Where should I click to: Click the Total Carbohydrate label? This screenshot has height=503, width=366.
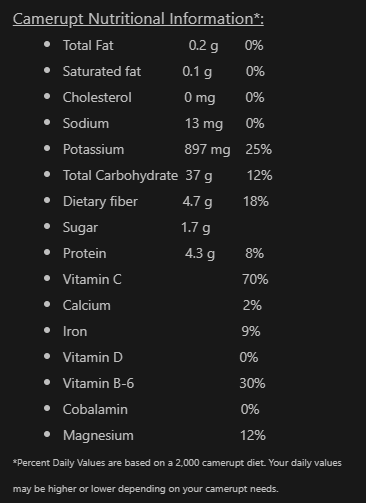(120, 176)
